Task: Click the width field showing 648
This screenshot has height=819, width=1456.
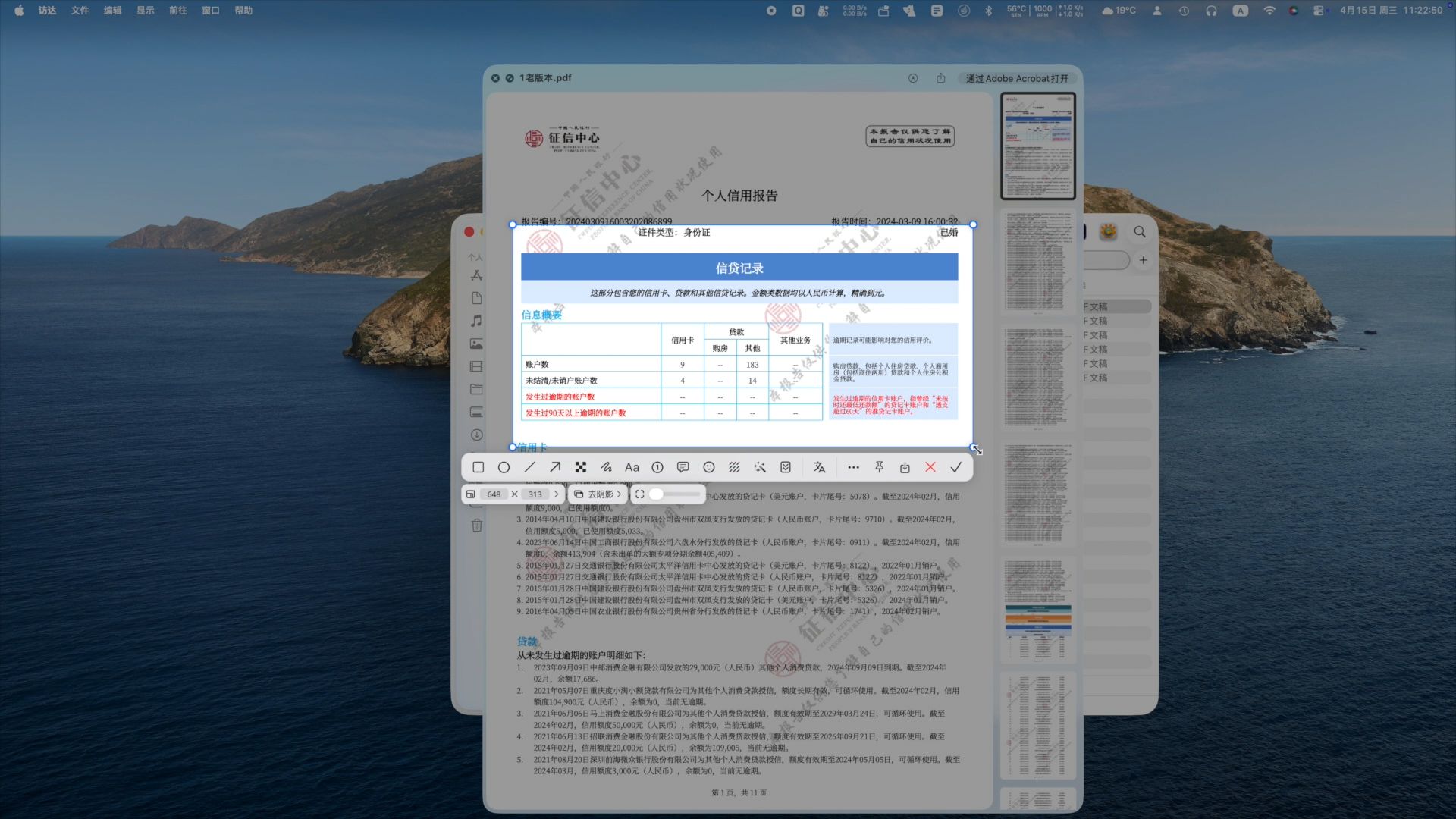Action: coord(494,494)
